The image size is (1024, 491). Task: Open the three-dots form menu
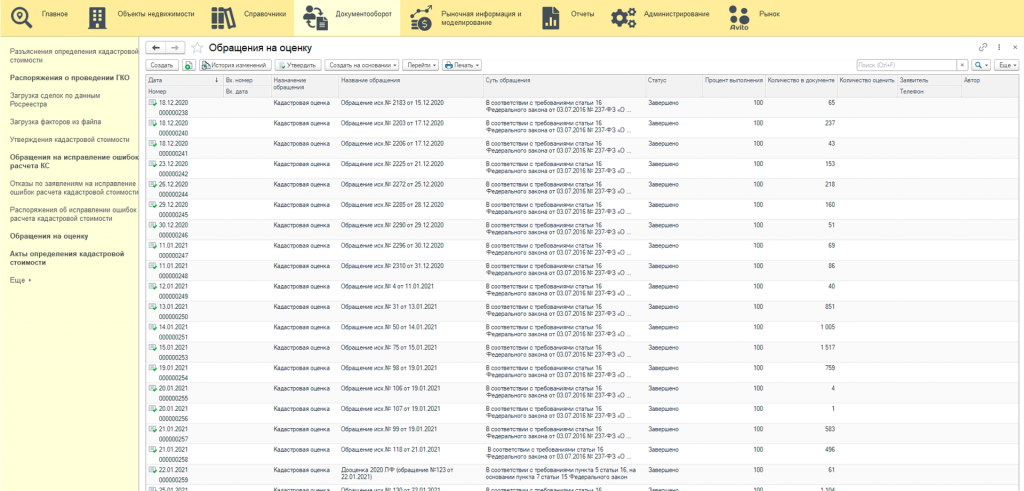(x=999, y=47)
